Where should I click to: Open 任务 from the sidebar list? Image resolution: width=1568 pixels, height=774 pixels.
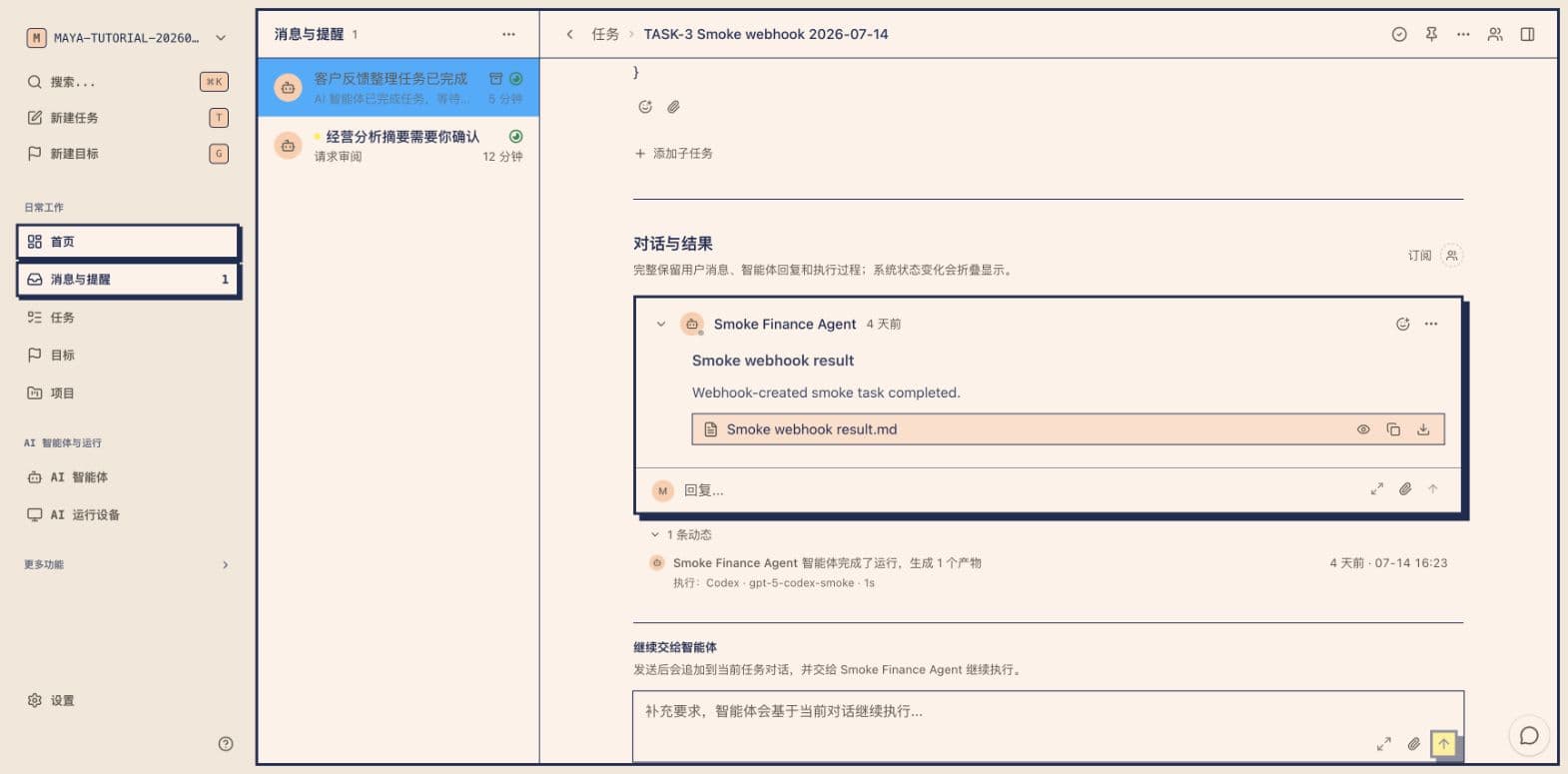click(128, 318)
